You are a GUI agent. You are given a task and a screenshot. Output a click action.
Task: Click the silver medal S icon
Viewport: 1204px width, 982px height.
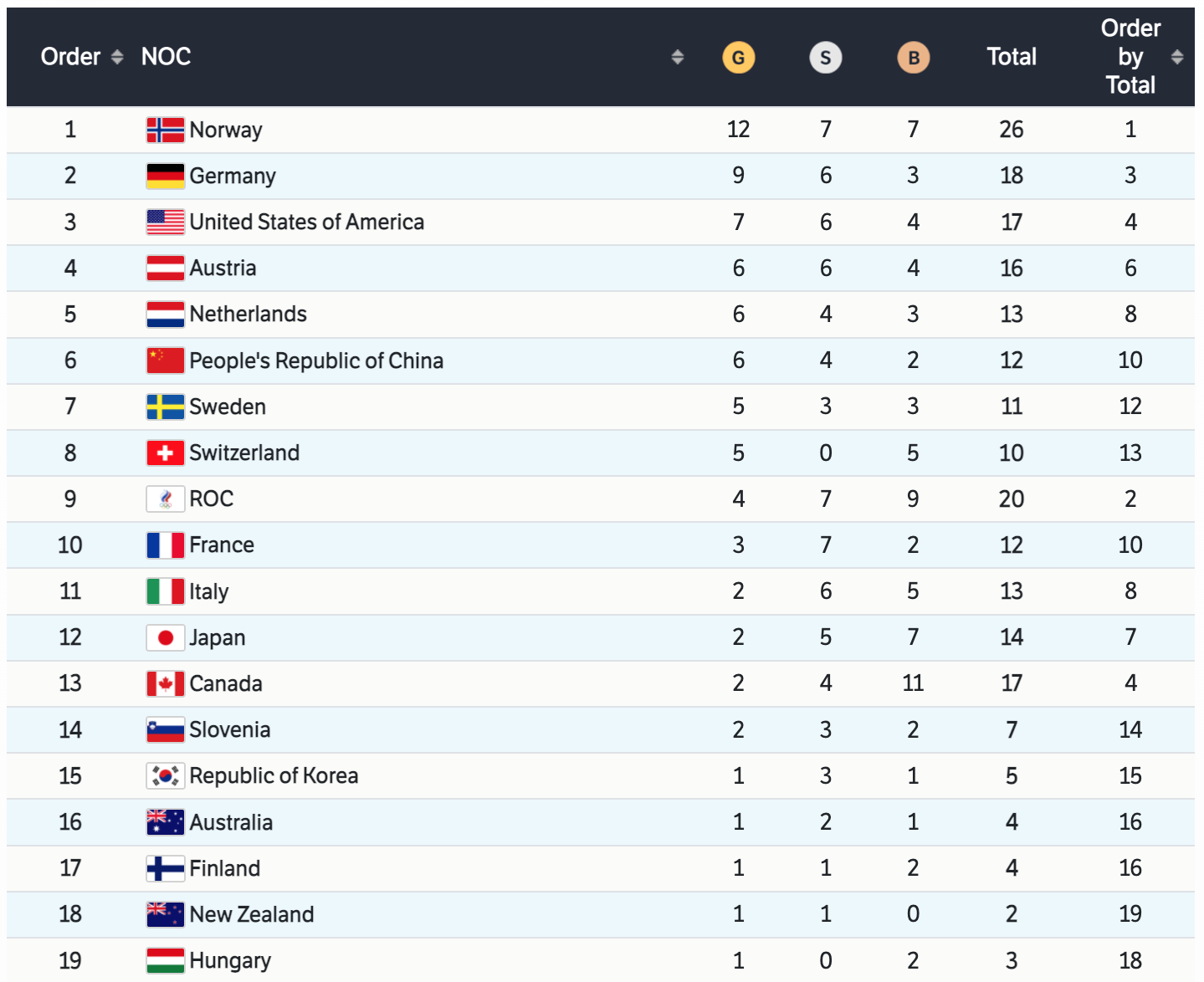pos(825,58)
